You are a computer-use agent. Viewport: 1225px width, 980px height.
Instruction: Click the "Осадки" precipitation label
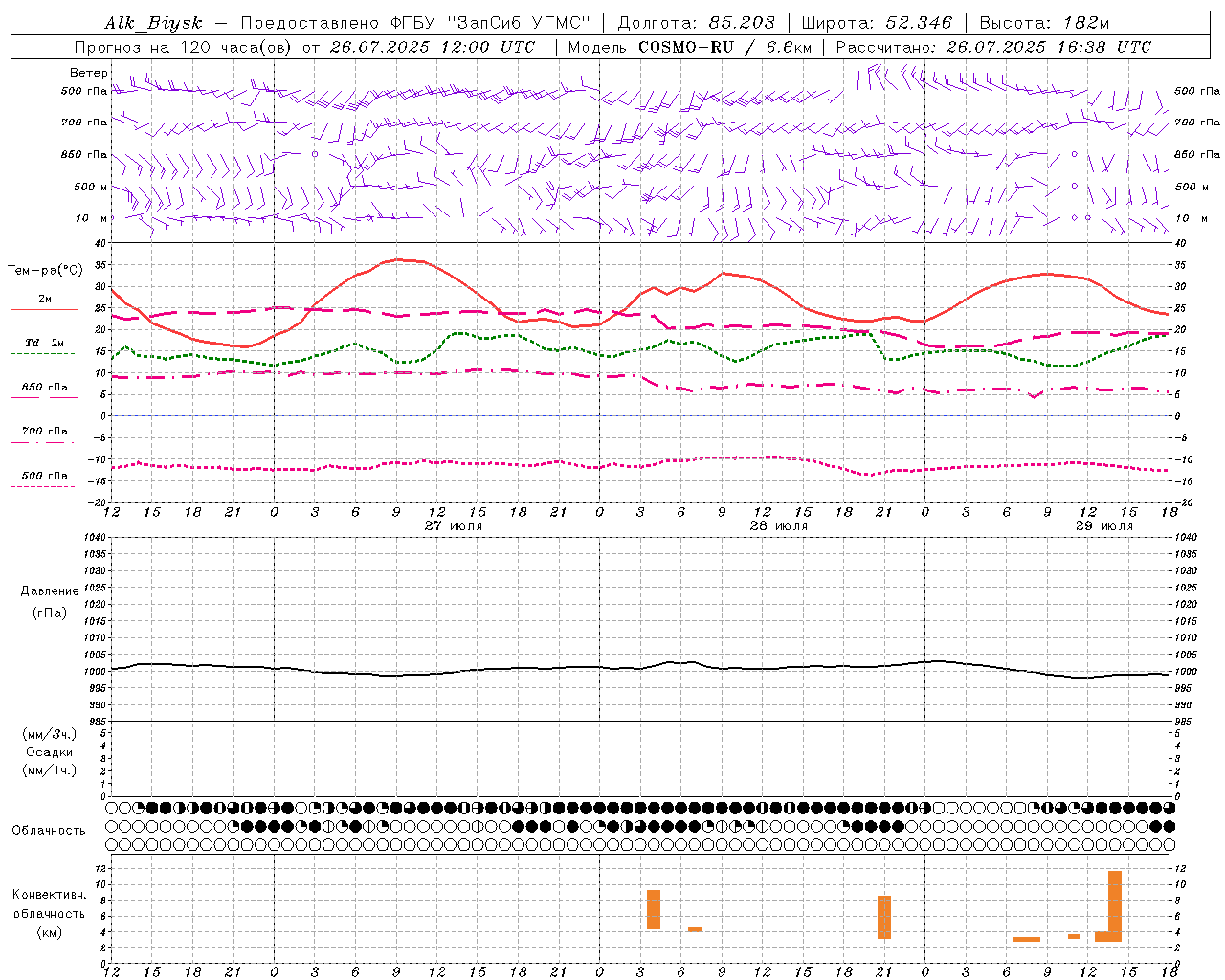(x=50, y=752)
